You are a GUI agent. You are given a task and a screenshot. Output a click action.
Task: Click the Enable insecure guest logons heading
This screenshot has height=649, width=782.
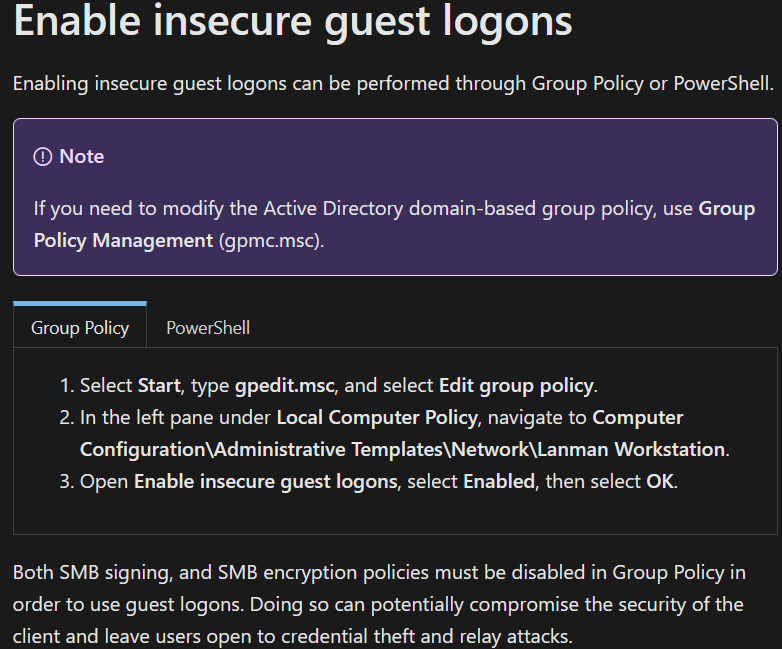click(x=293, y=21)
